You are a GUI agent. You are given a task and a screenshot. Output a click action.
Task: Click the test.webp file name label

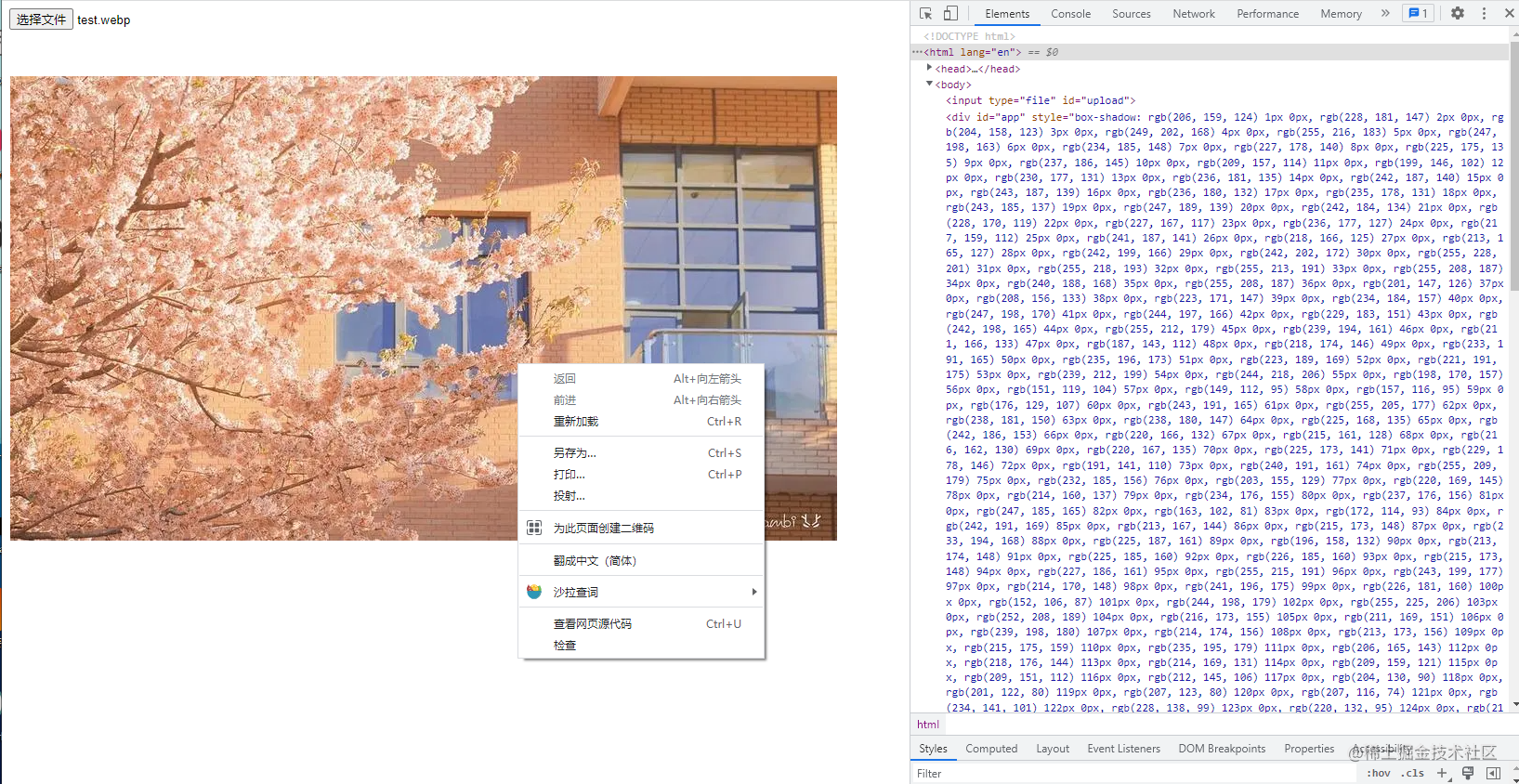pyautogui.click(x=104, y=20)
